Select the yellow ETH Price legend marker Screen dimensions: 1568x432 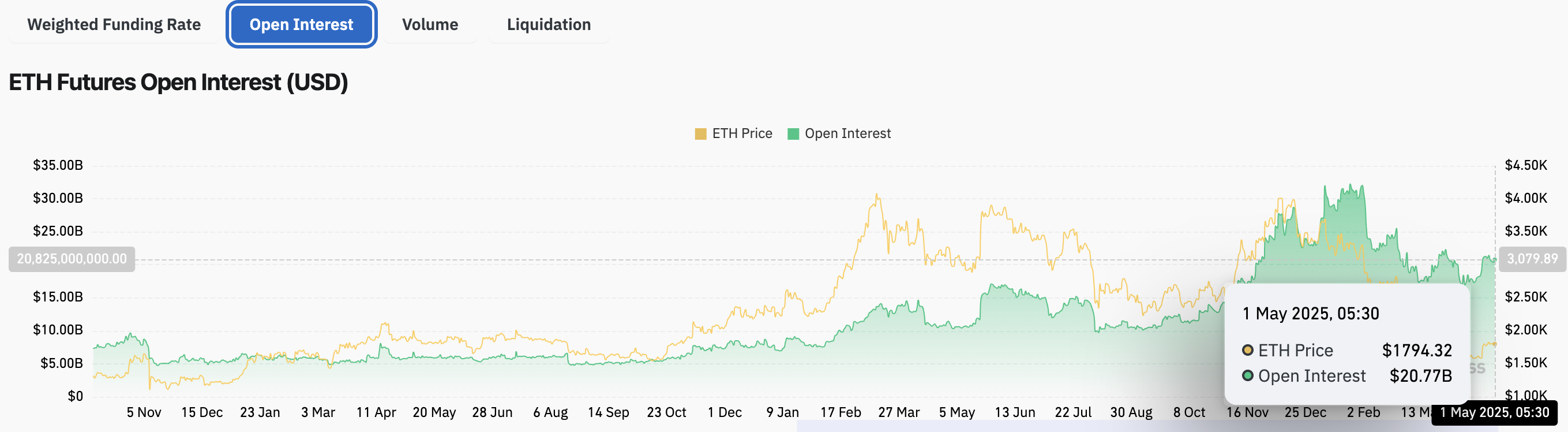coord(702,133)
